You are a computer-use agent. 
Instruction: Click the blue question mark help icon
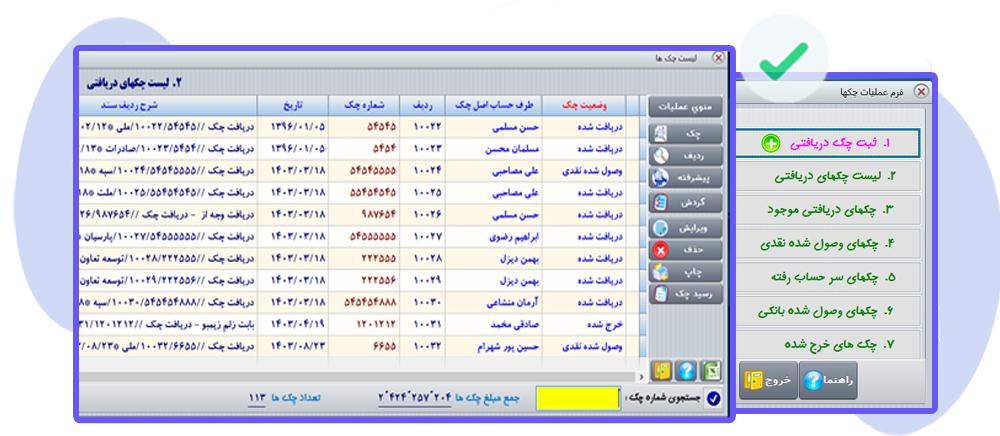click(x=685, y=369)
